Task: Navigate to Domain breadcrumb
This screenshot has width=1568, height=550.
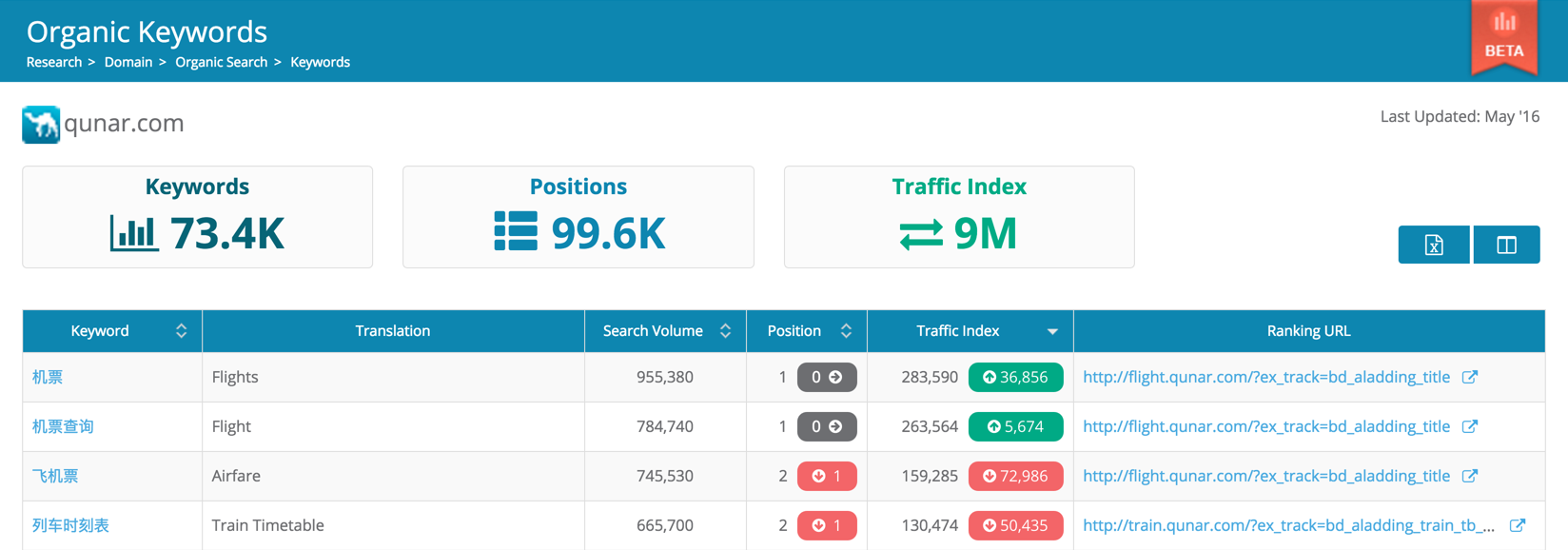Action: (x=128, y=62)
